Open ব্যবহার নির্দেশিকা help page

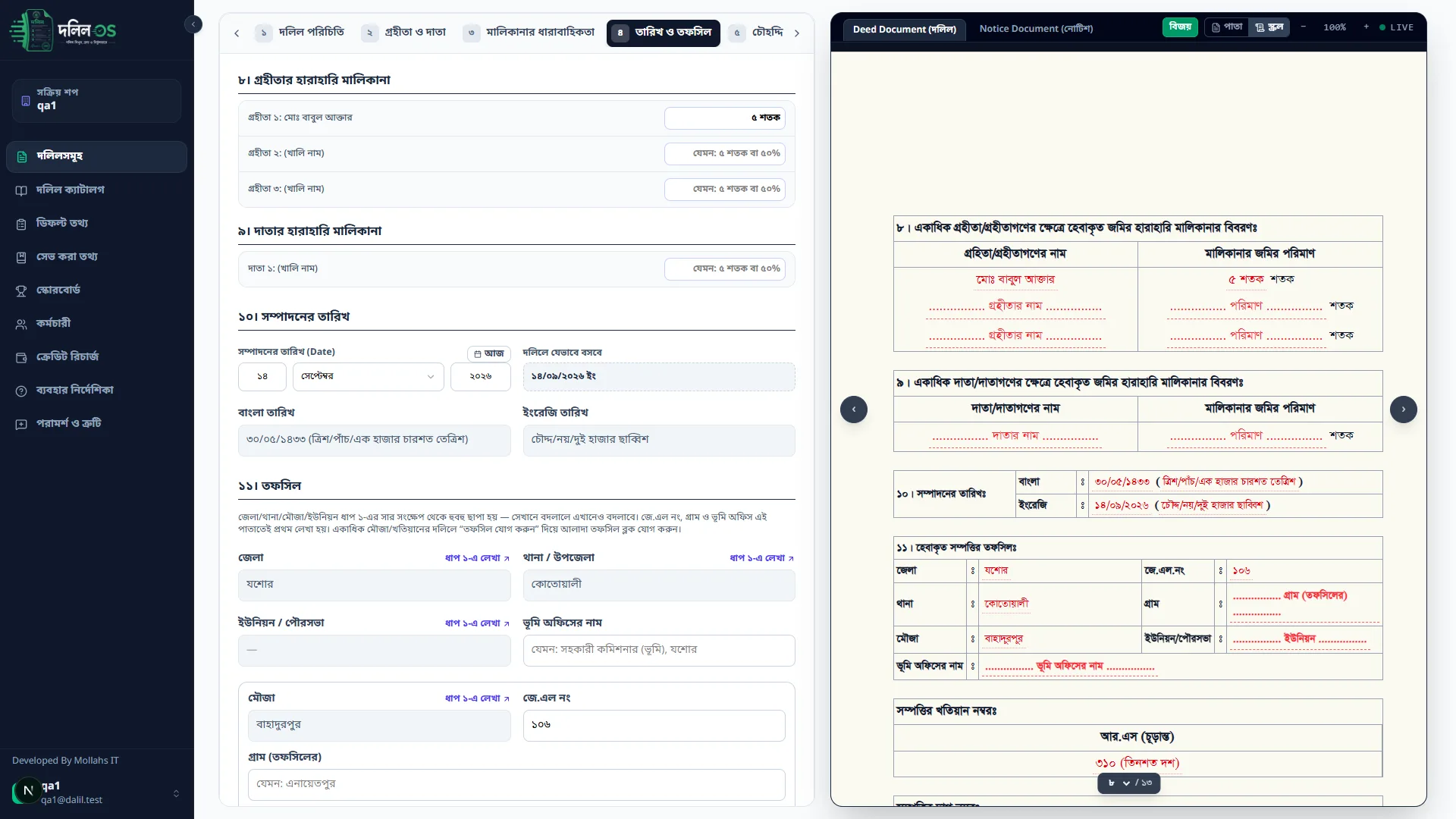[x=96, y=390]
